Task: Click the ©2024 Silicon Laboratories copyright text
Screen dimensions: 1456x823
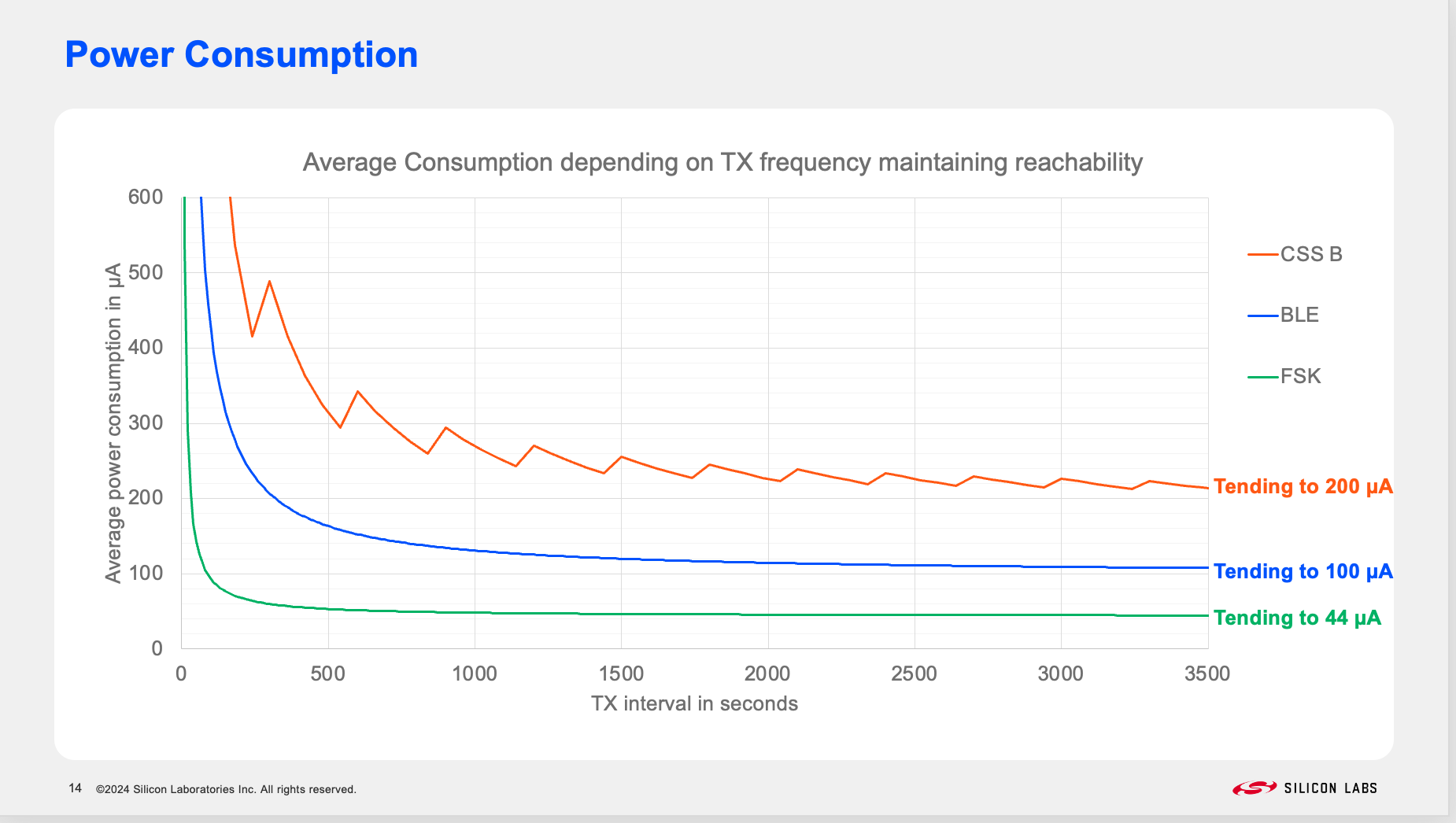Action: [226, 789]
